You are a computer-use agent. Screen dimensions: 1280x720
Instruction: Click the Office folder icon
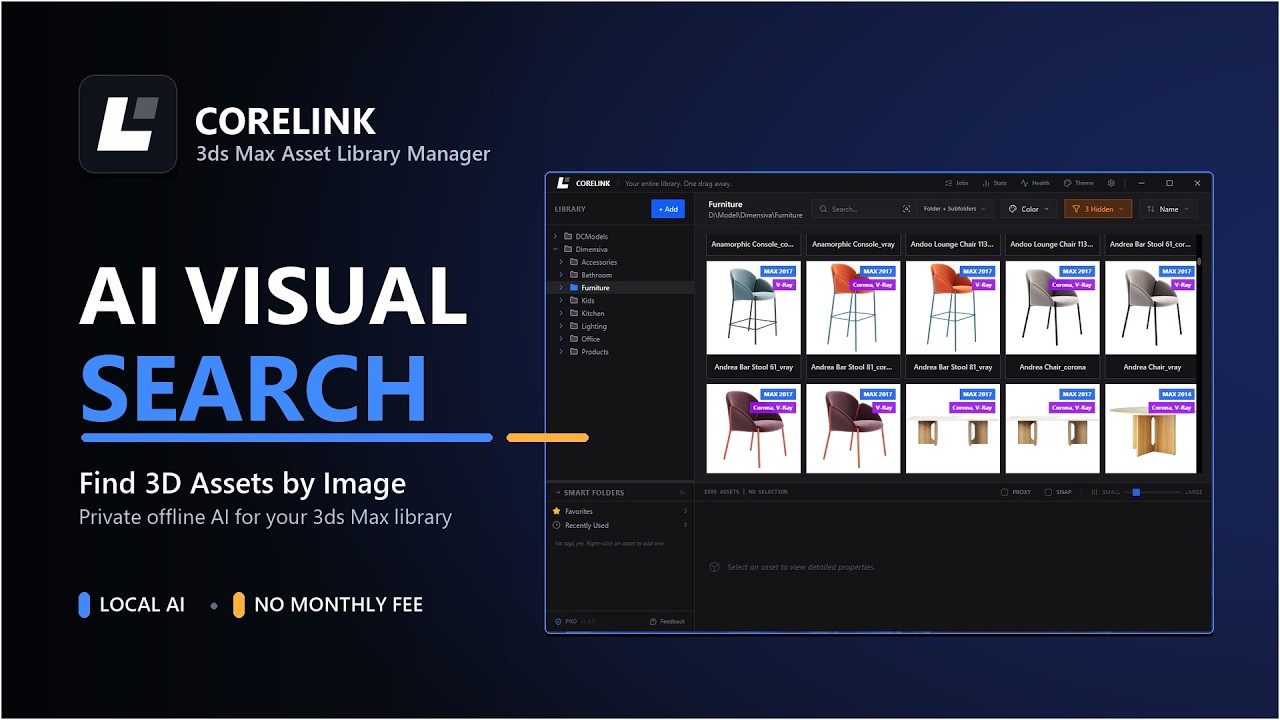coord(574,339)
